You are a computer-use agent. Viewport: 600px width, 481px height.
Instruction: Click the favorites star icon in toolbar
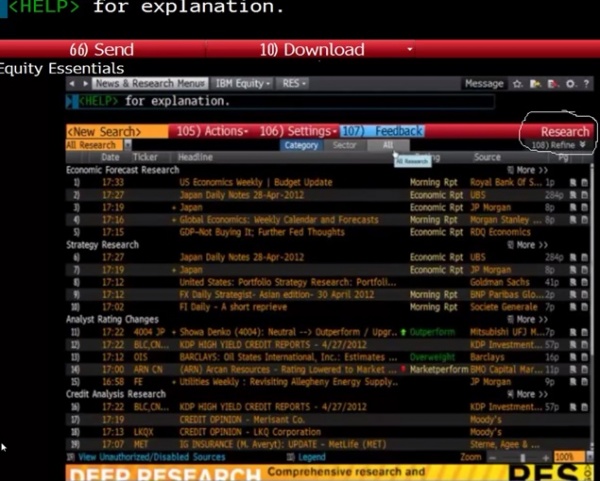click(517, 84)
